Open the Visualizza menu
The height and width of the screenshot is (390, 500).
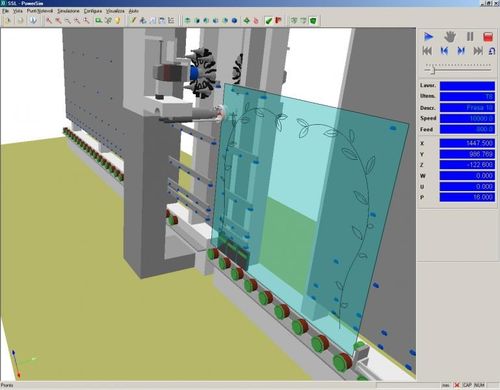[x=115, y=11]
